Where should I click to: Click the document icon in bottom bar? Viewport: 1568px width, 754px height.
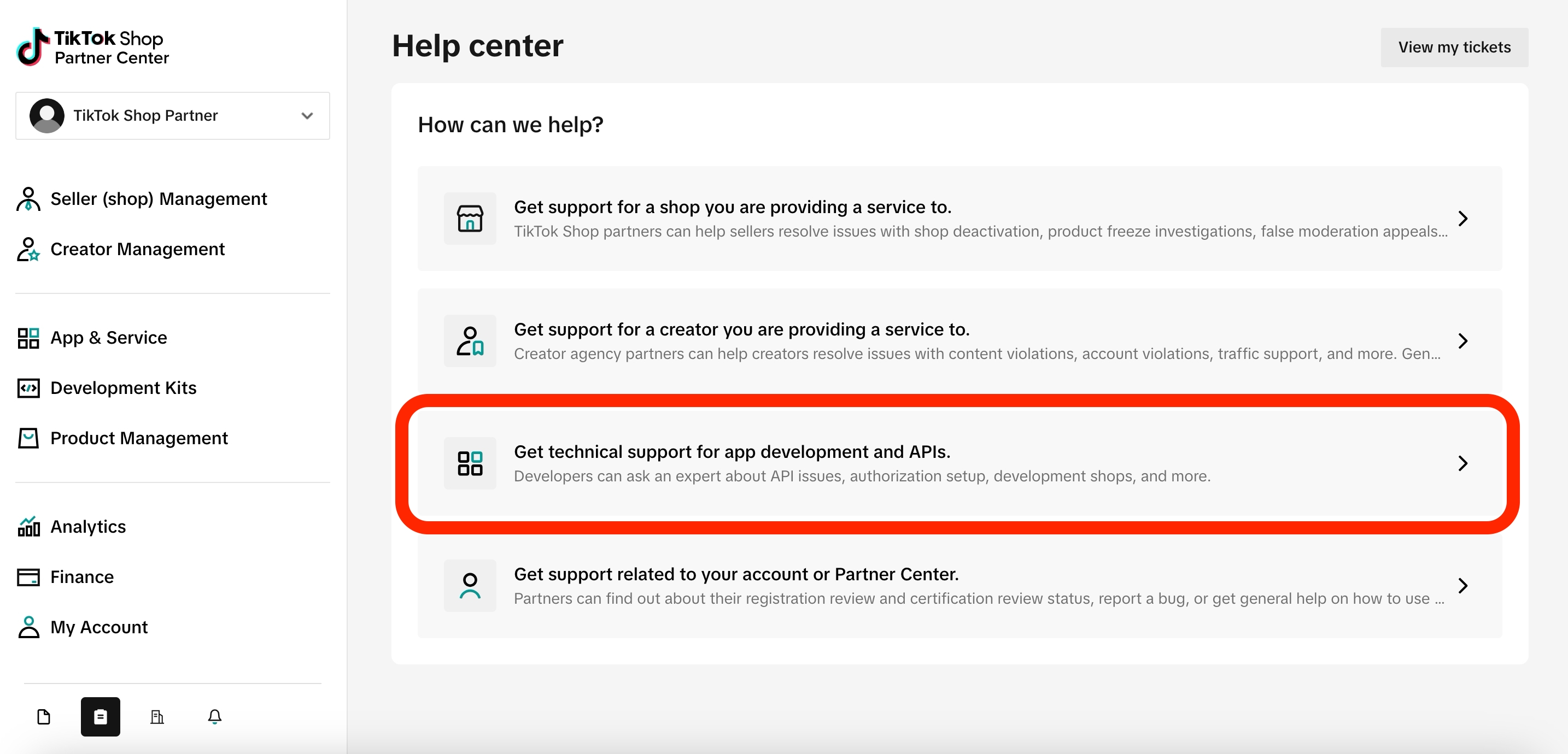click(x=43, y=717)
